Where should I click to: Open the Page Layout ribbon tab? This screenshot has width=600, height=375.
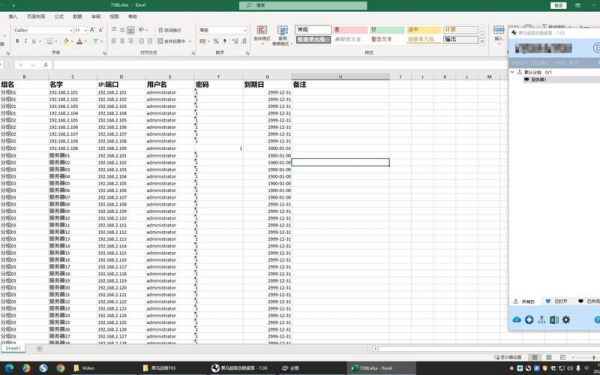click(x=36, y=16)
